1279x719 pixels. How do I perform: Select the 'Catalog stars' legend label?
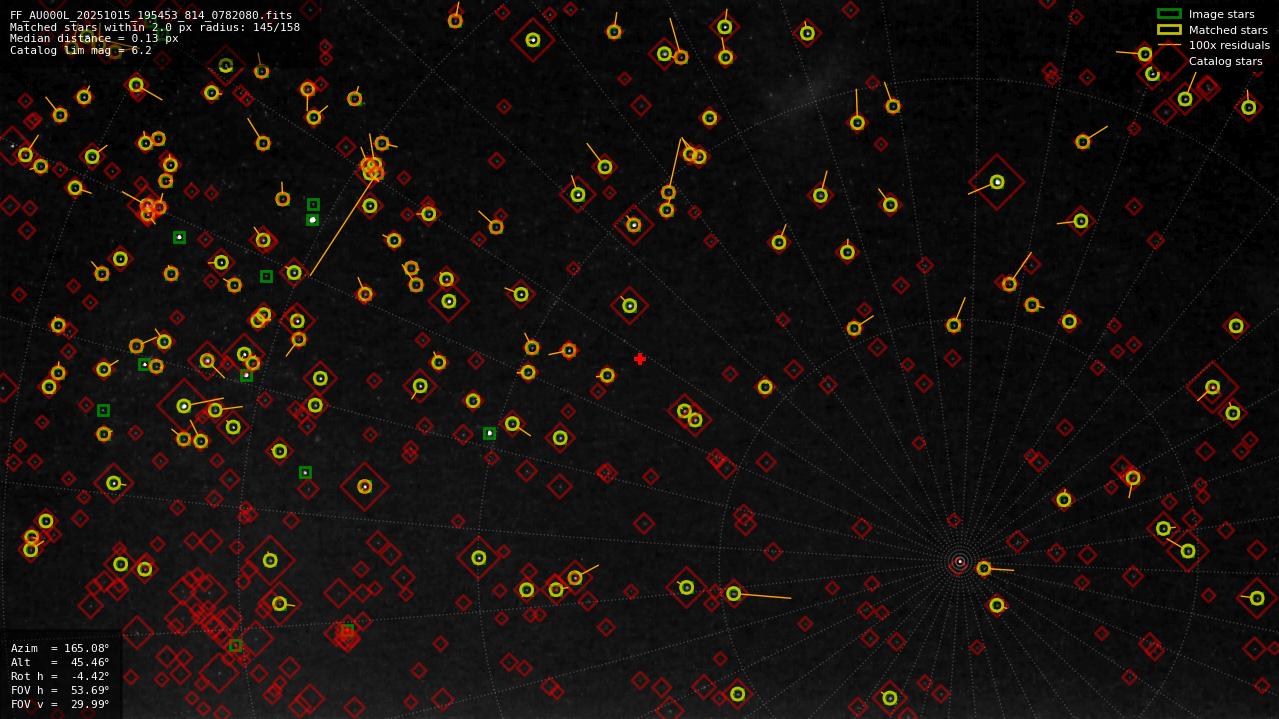1225,61
